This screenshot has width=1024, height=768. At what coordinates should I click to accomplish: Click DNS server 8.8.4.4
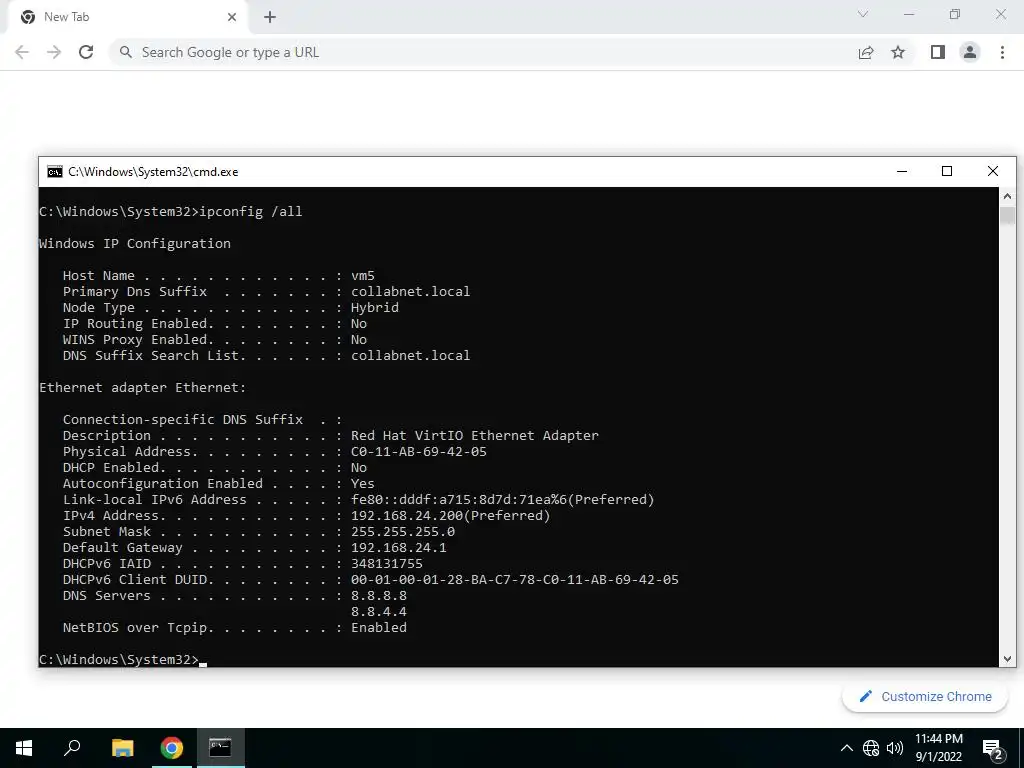click(379, 611)
